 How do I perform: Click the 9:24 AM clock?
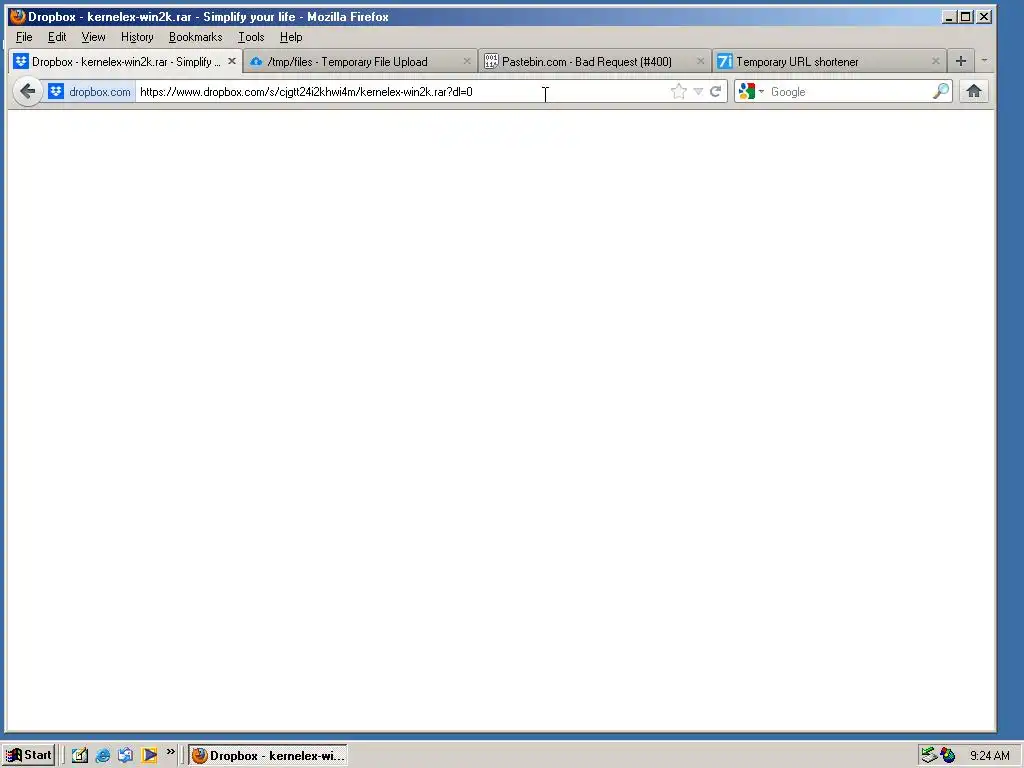989,756
